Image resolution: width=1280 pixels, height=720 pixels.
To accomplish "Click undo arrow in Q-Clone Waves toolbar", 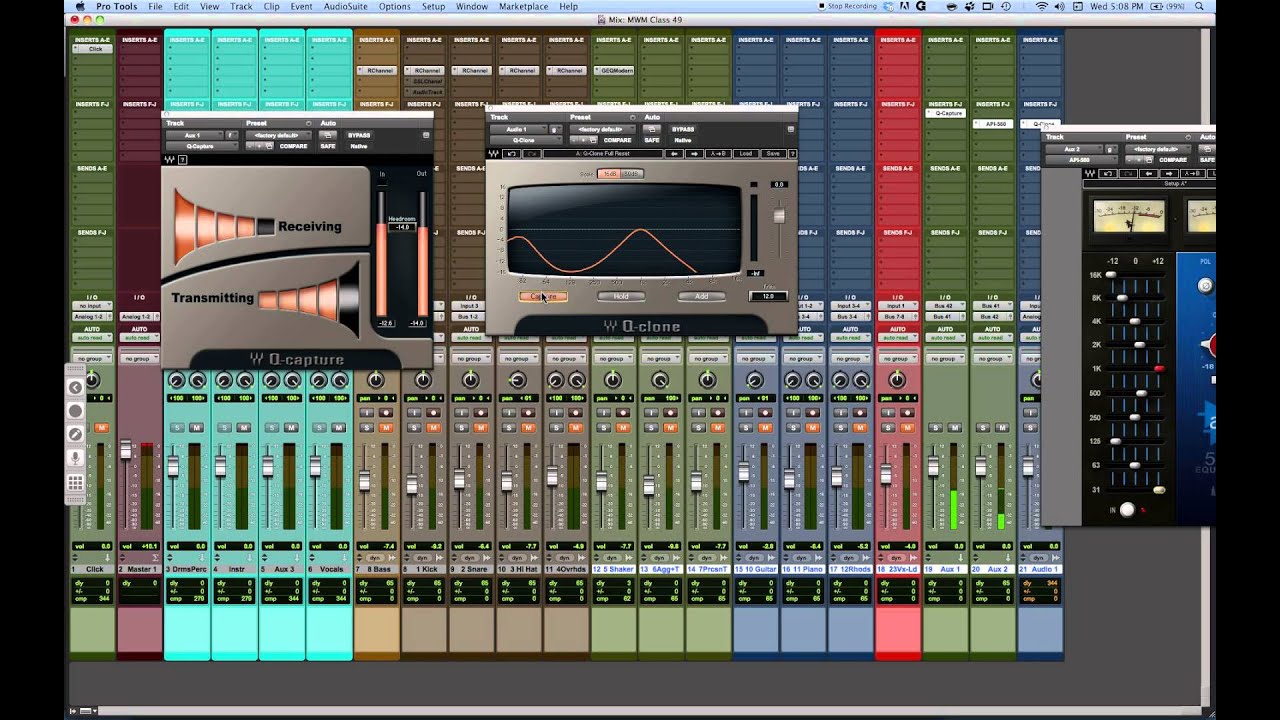I will pos(511,154).
